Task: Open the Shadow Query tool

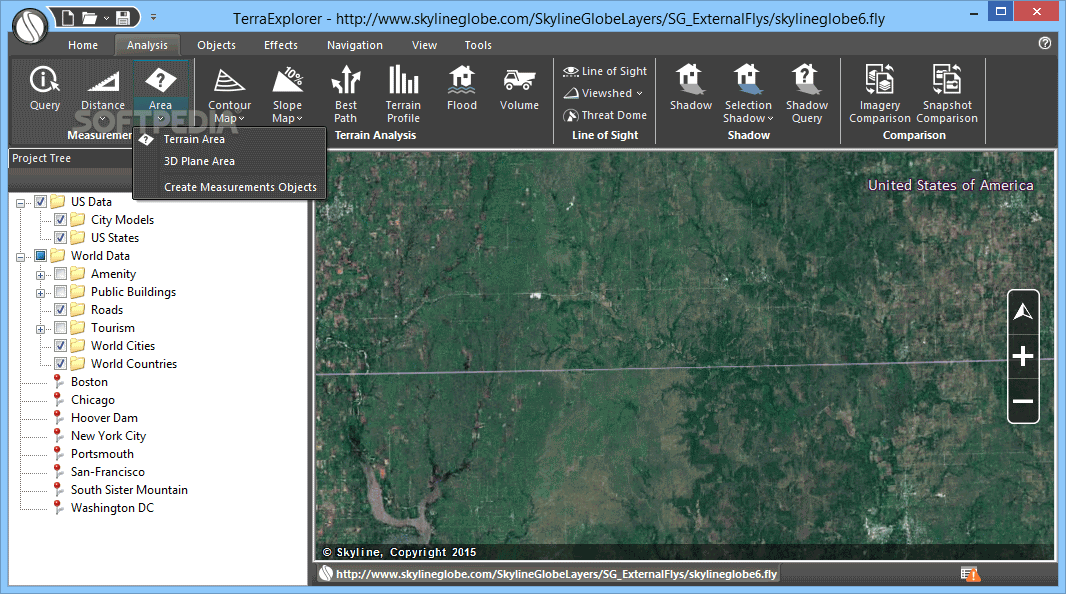Action: [x=806, y=94]
